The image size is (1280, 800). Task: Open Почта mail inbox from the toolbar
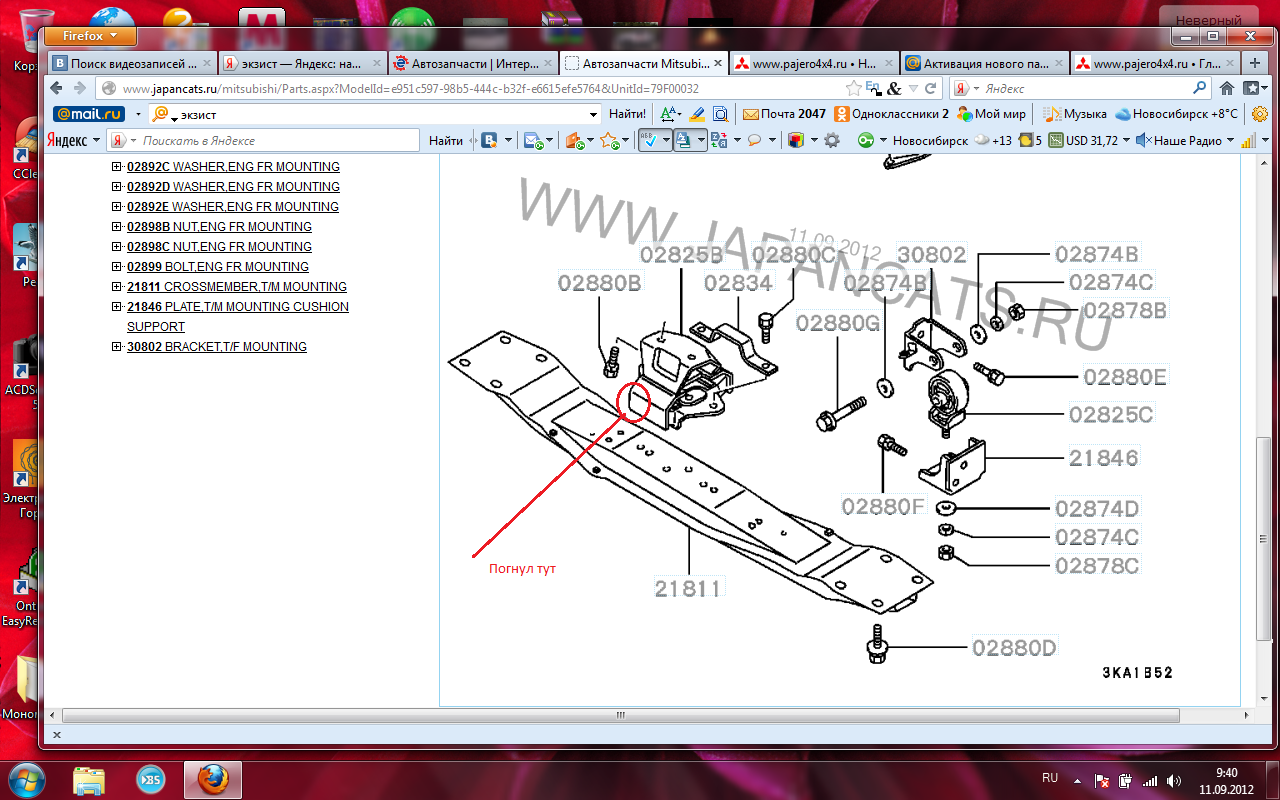pyautogui.click(x=785, y=114)
